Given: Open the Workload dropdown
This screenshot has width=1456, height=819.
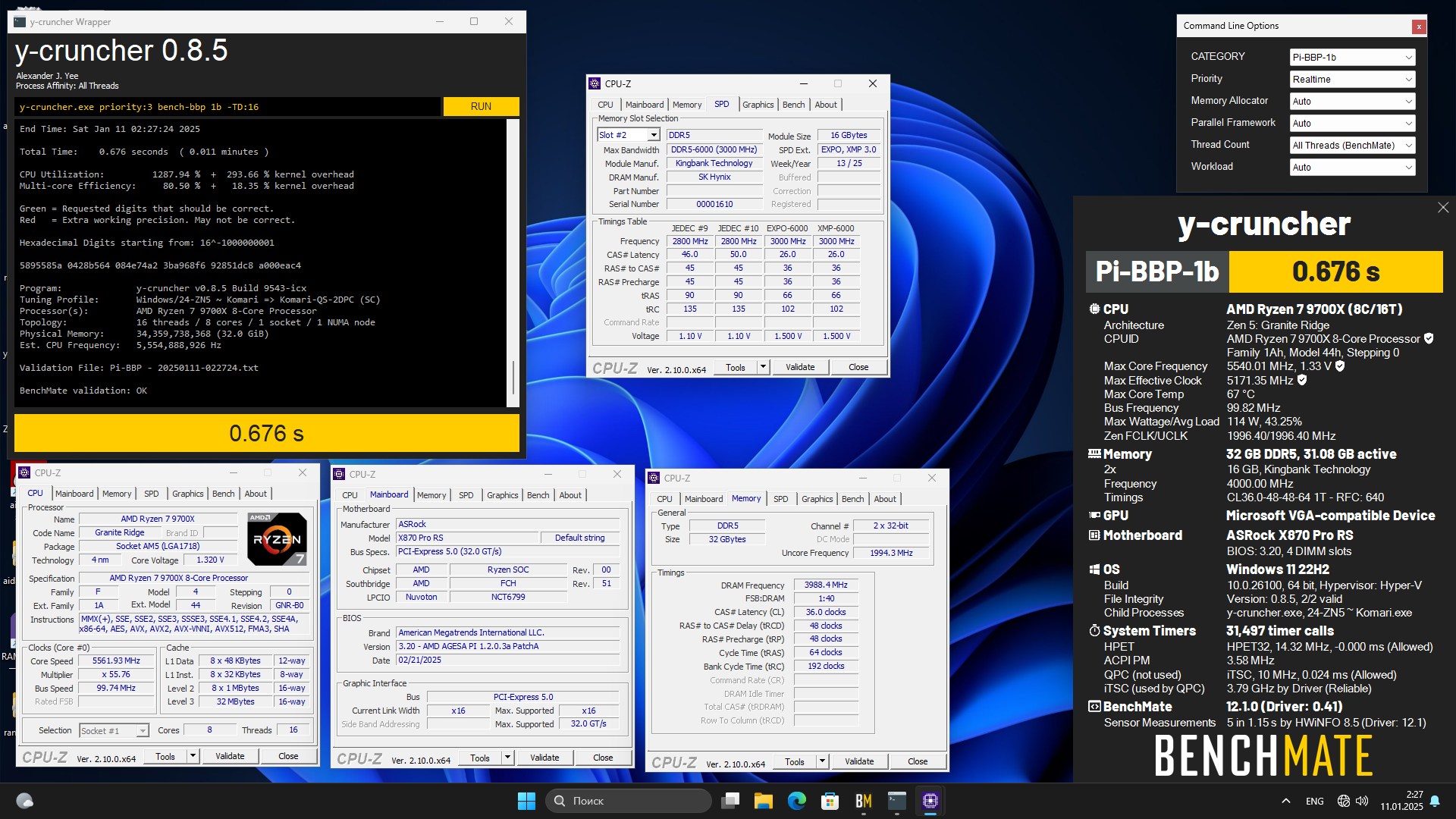Looking at the screenshot, I should click(x=1352, y=167).
